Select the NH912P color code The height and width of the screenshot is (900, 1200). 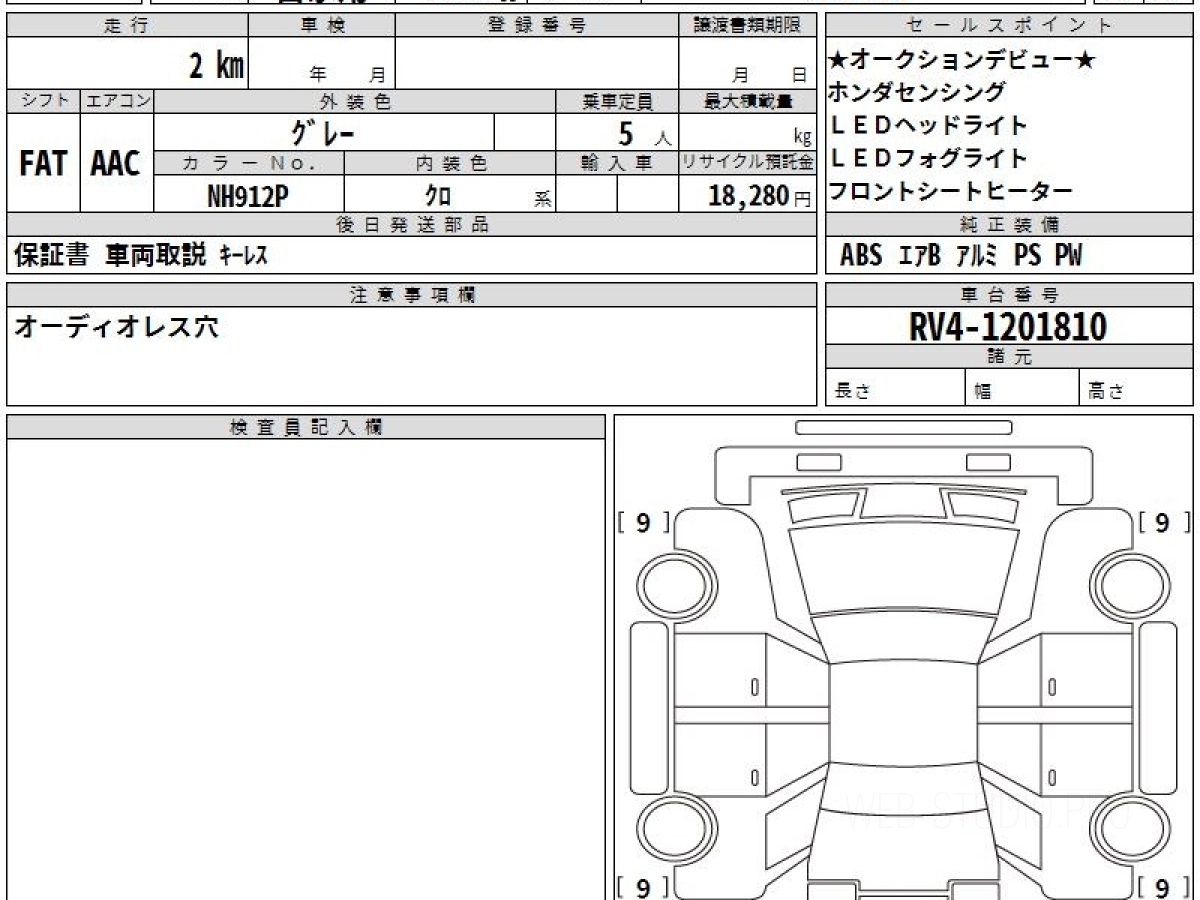[x=248, y=196]
